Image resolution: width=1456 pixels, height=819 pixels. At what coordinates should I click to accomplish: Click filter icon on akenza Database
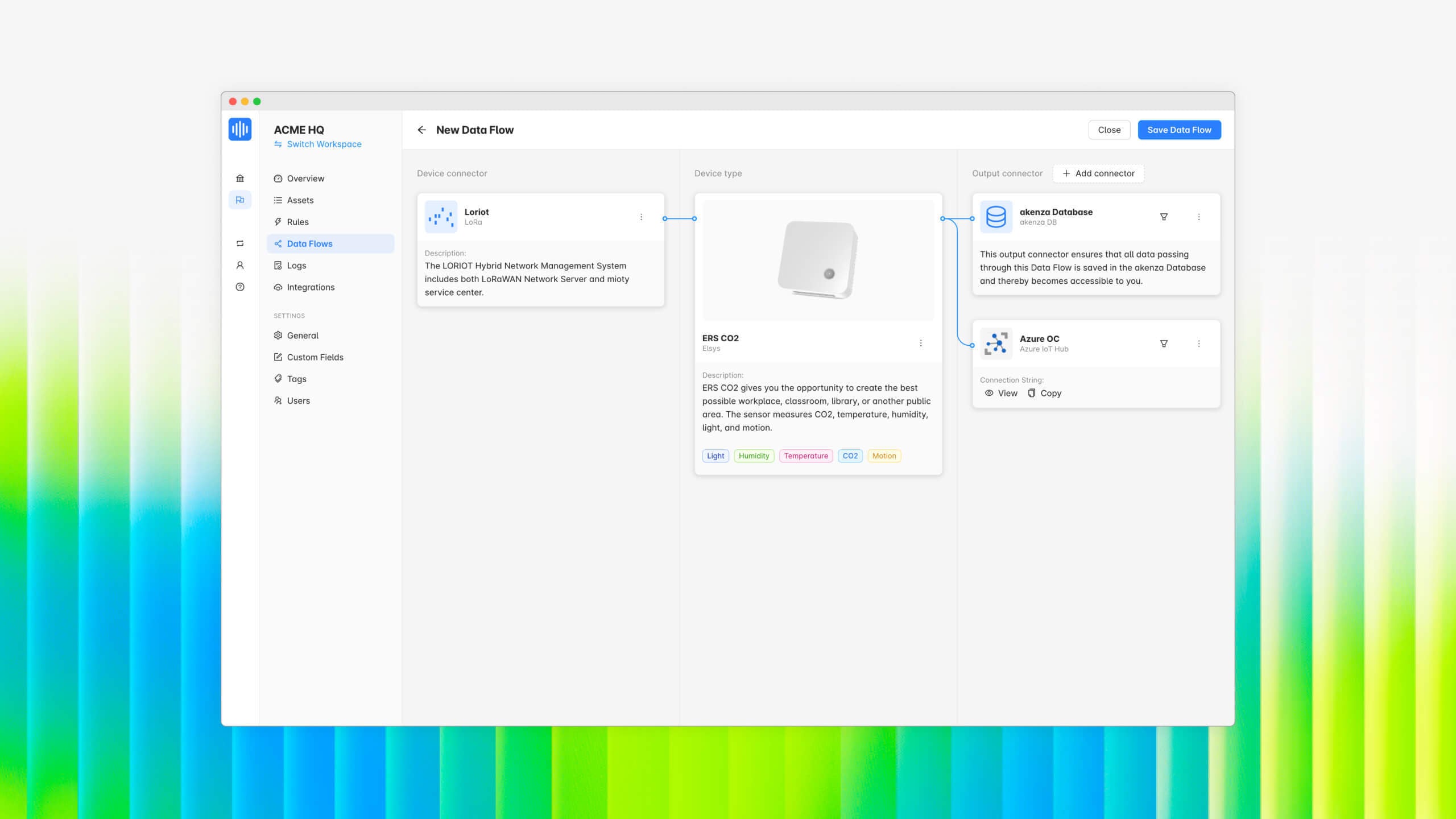(x=1164, y=217)
